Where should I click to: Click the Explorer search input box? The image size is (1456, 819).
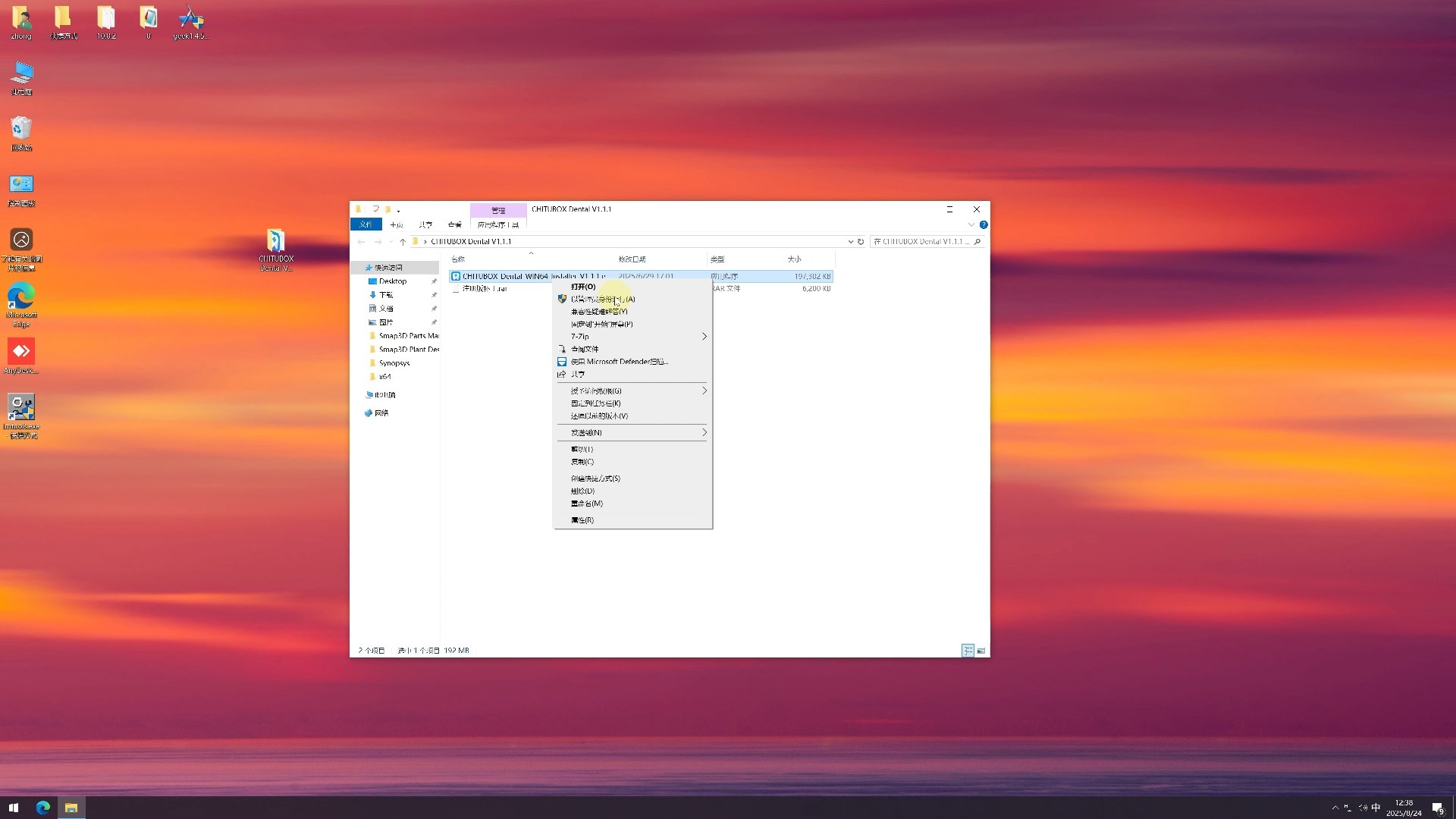pyautogui.click(x=920, y=242)
